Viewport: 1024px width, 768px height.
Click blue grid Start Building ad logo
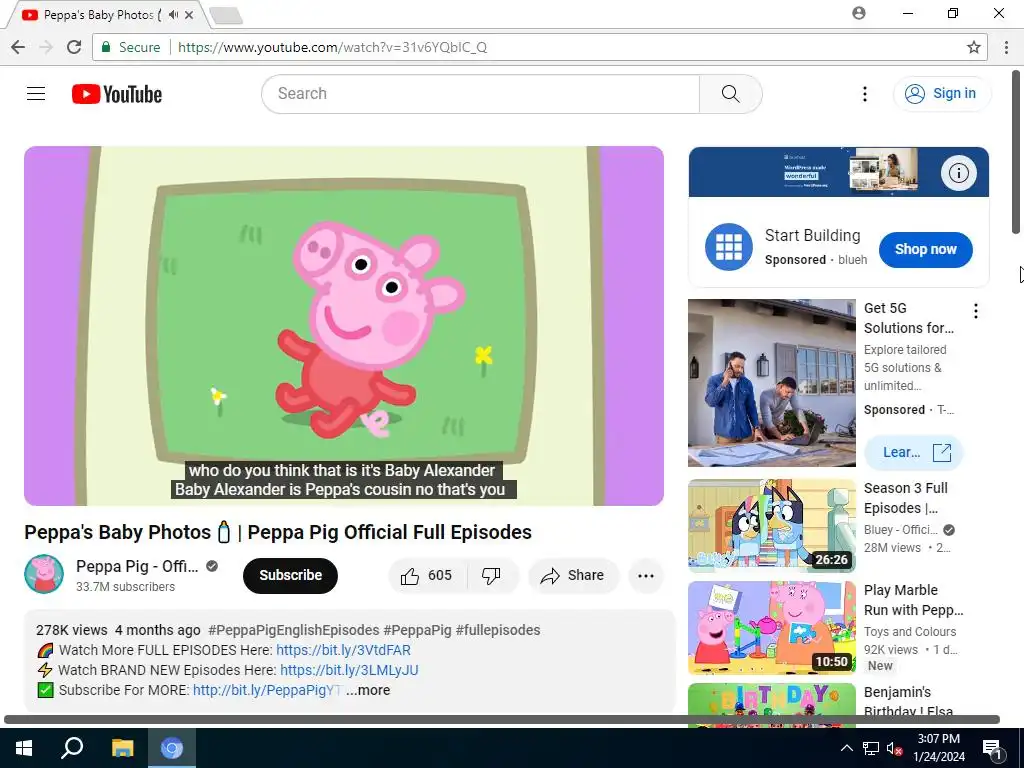coord(729,247)
